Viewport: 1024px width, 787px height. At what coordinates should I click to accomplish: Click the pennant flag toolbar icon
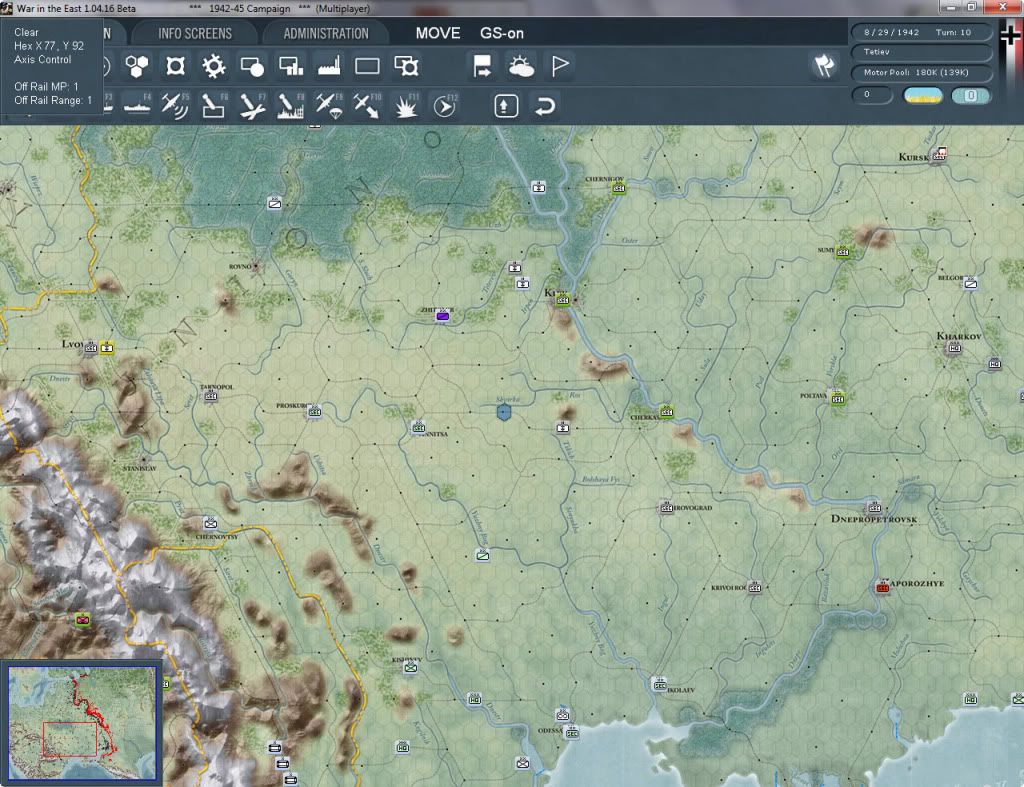[560, 66]
